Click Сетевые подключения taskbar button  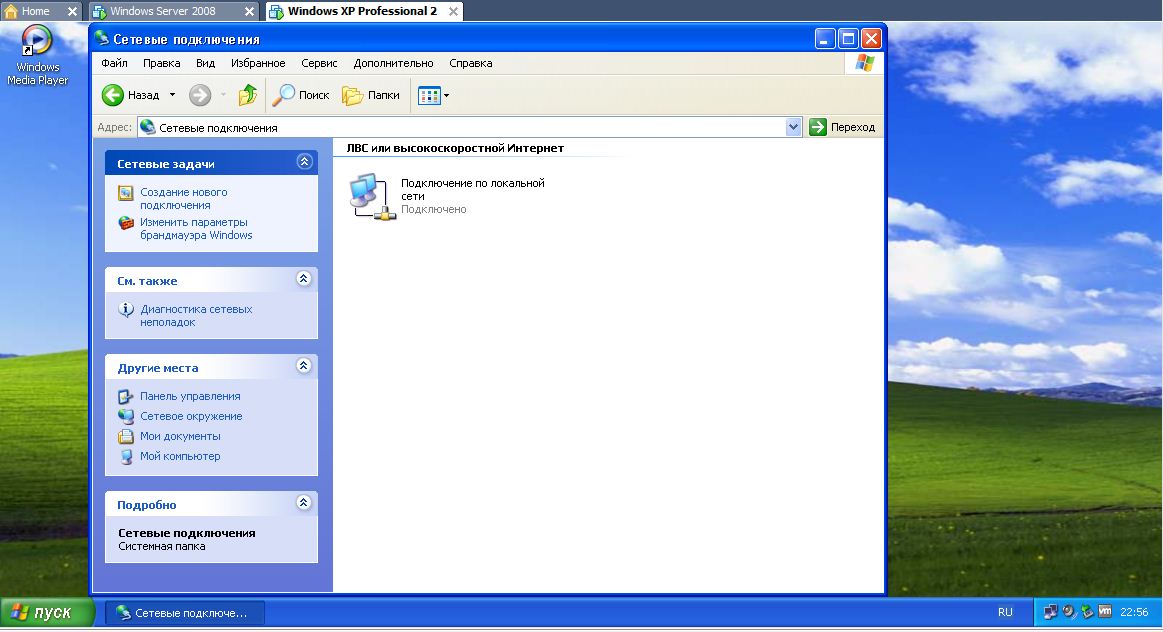[x=185, y=613]
